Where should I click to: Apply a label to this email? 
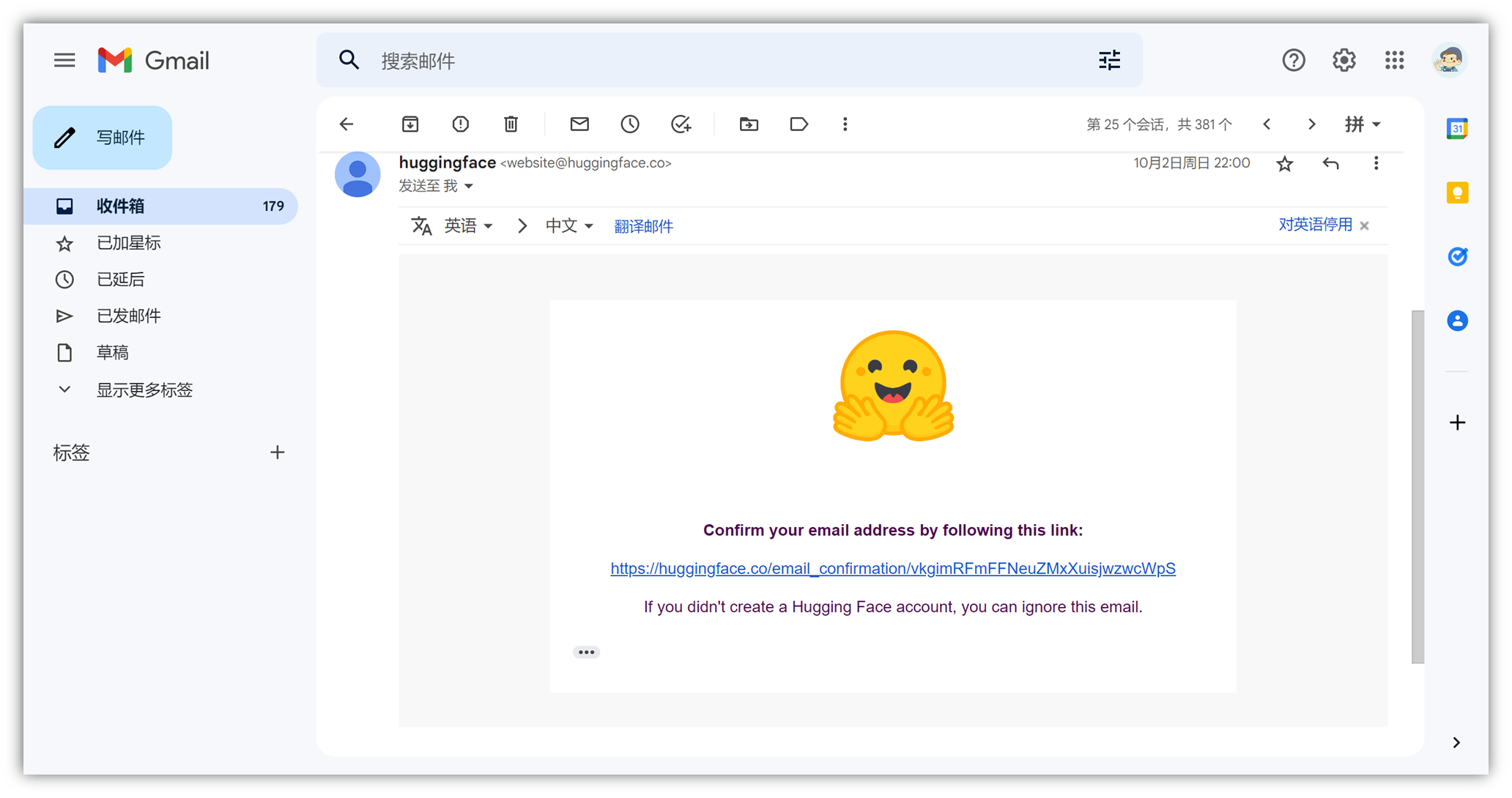pyautogui.click(x=799, y=124)
